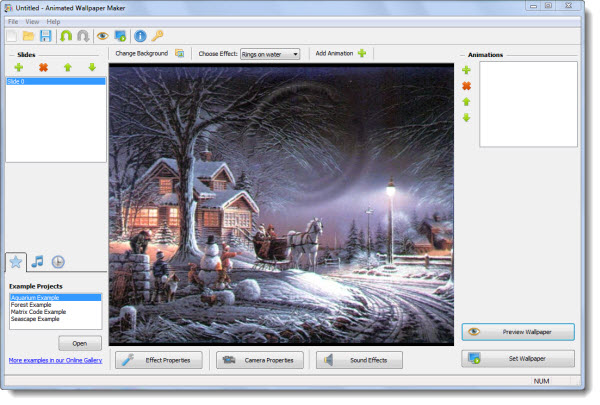Click the eye preview icon in toolbar
Image resolution: width=600 pixels, height=405 pixels.
[103, 36]
